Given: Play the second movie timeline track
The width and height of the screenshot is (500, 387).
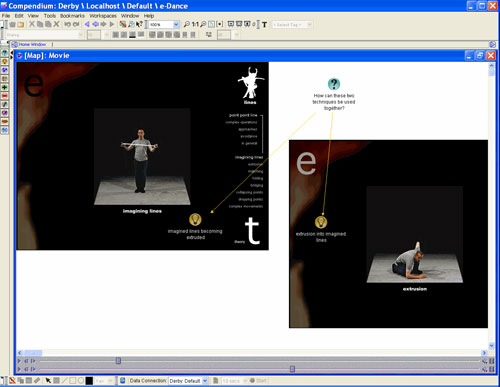Looking at the screenshot, I should tap(19, 369).
